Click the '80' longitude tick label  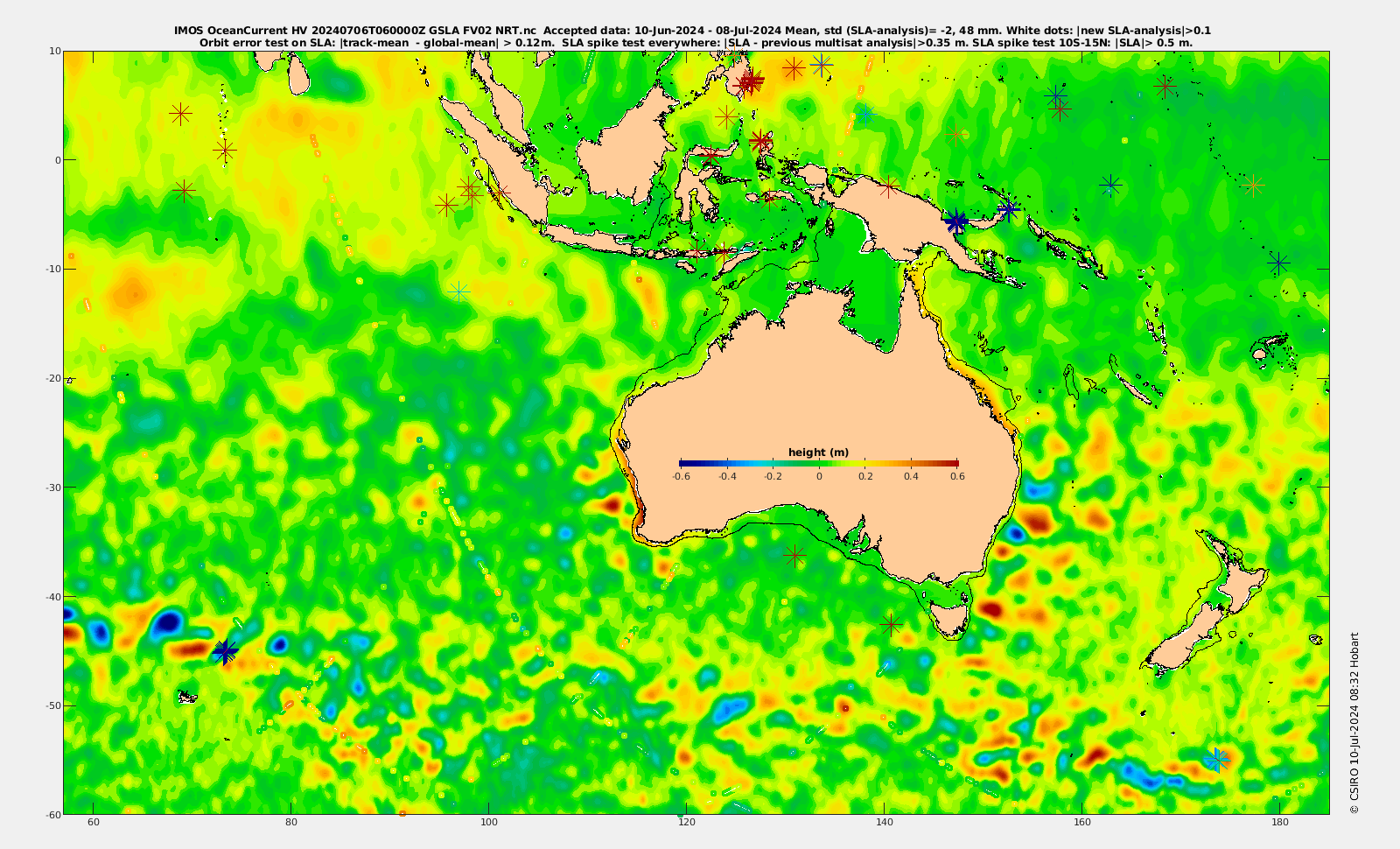coord(291,823)
